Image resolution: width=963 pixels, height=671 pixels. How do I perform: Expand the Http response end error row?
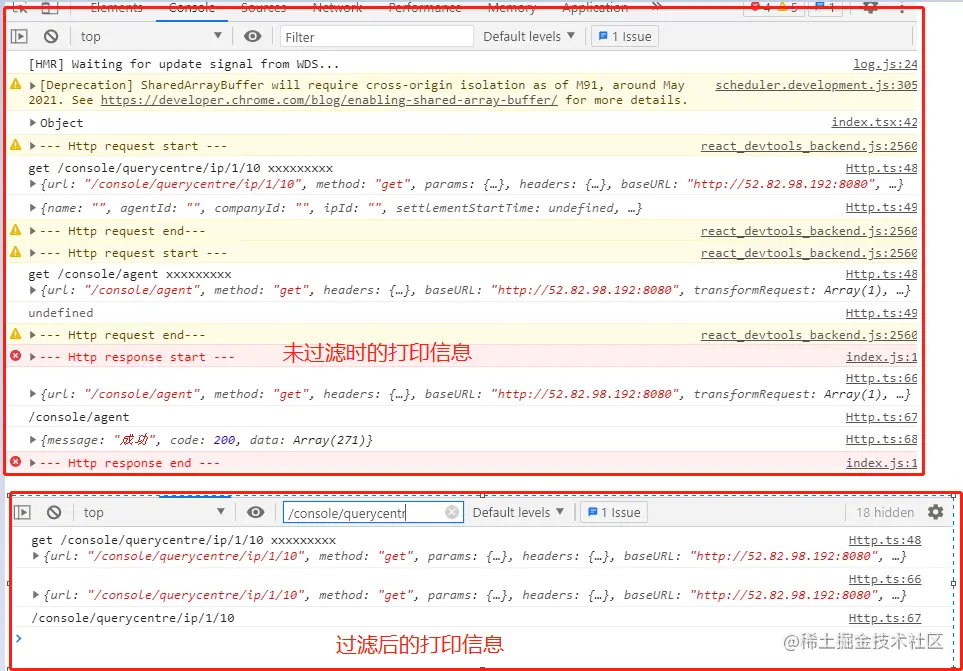click(x=33, y=462)
